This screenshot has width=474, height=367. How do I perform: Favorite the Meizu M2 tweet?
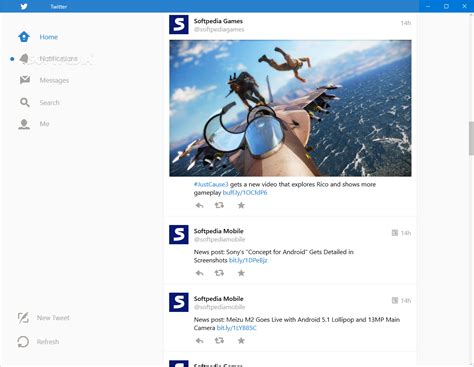click(x=241, y=341)
